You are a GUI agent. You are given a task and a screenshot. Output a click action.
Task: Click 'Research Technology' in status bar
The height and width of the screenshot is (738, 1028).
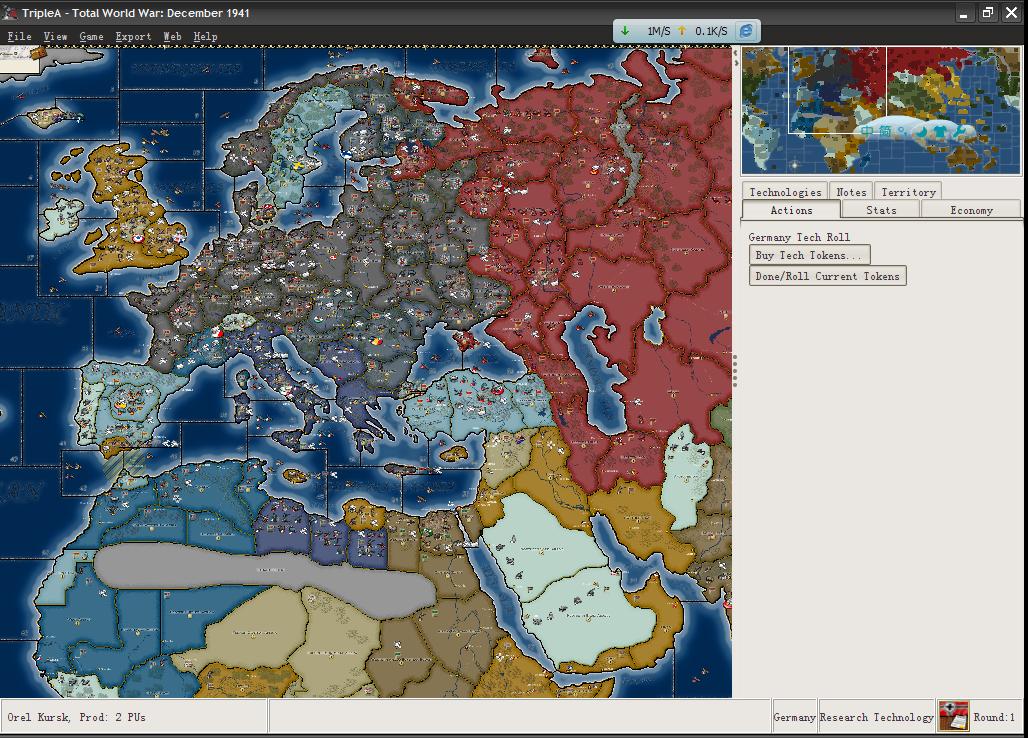877,717
